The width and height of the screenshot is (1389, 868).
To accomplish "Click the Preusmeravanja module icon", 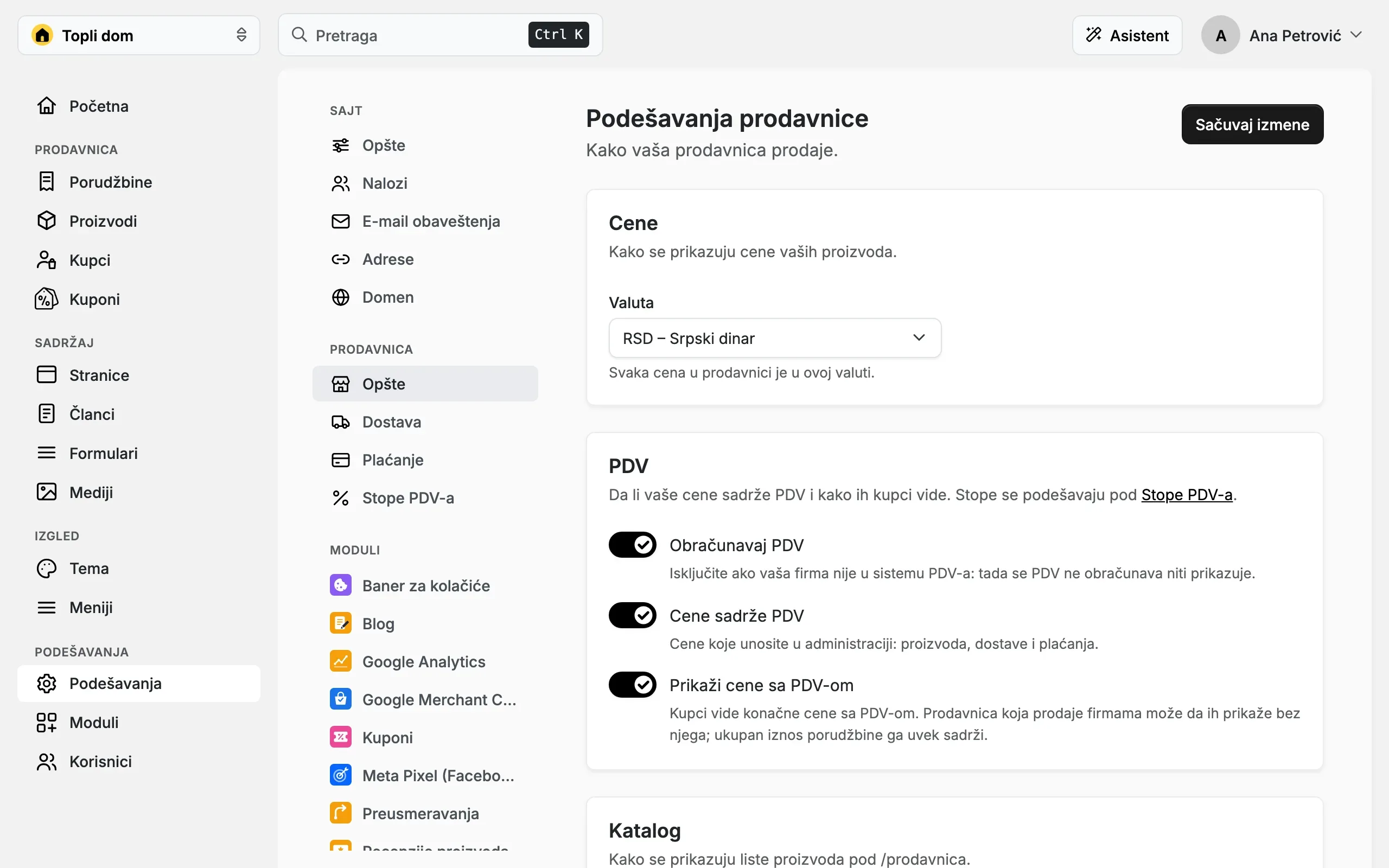I will [340, 813].
